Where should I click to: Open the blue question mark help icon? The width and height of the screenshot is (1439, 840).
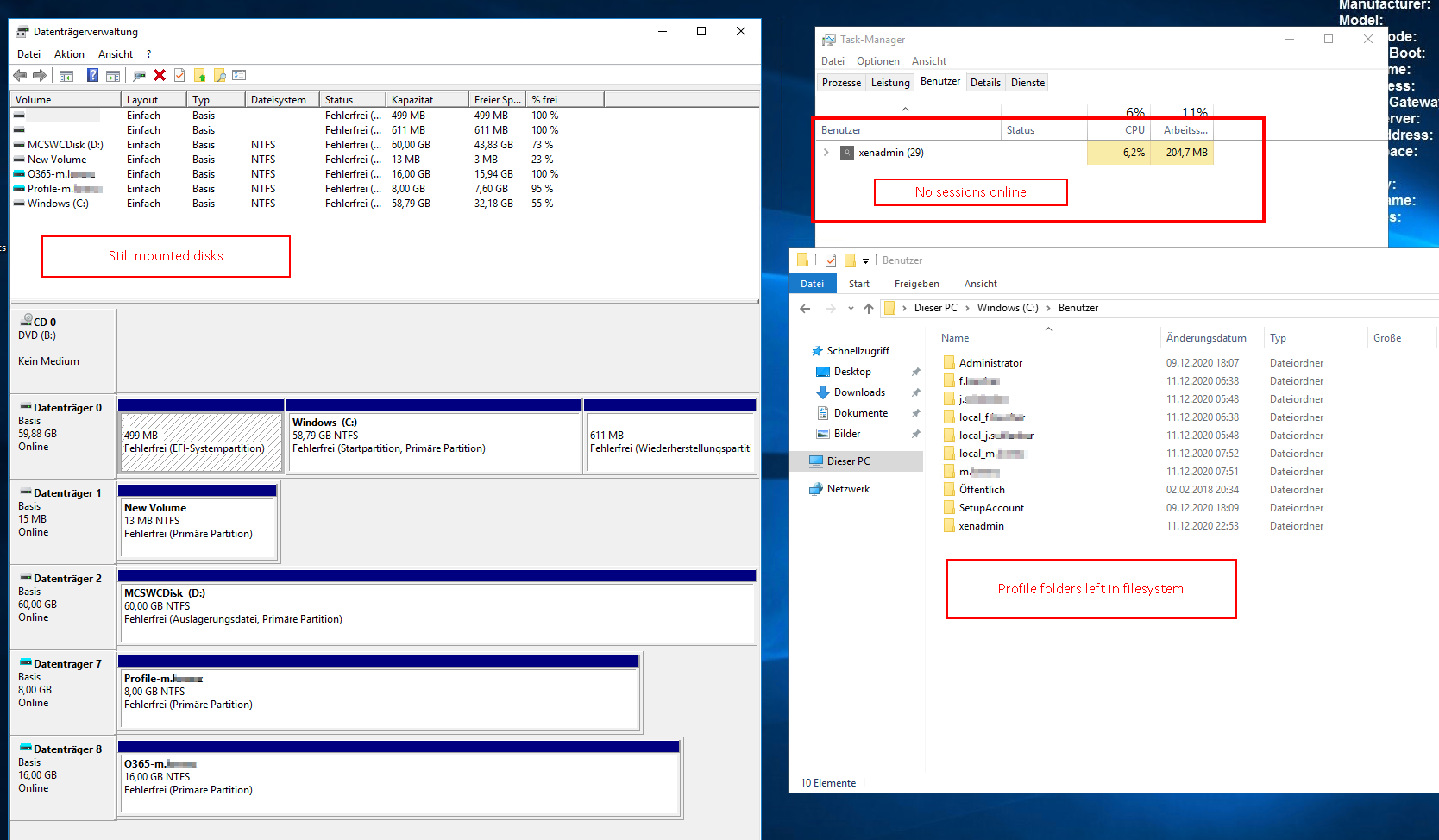[x=92, y=76]
